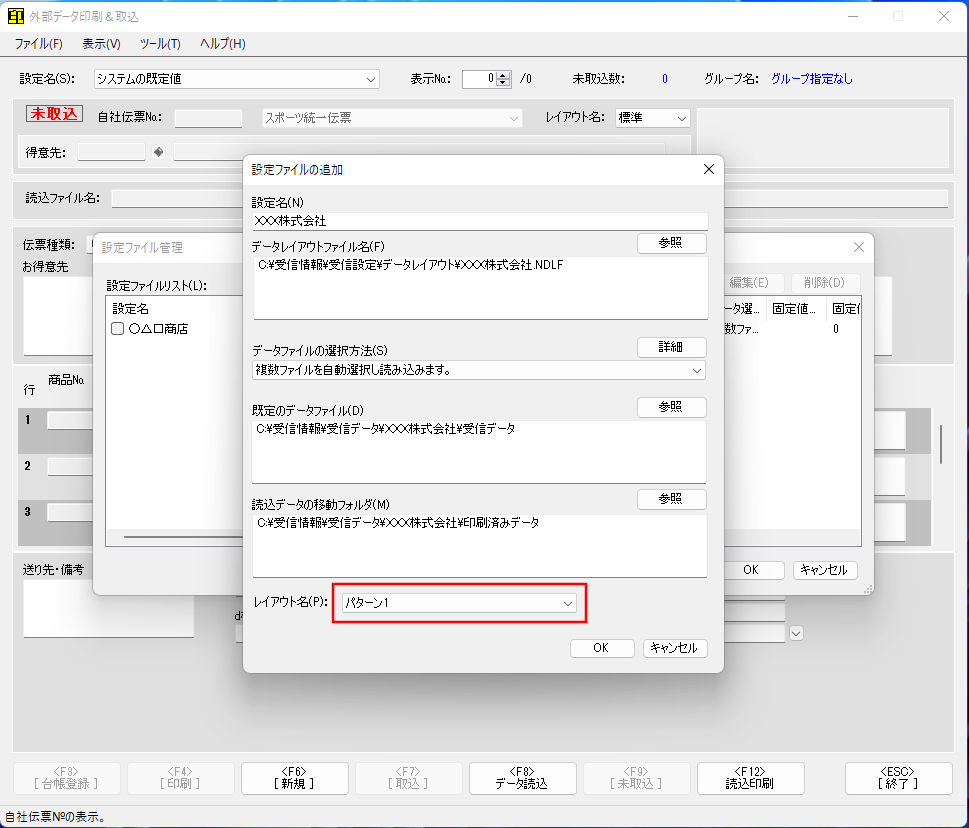Select row 1 in the 商品 grid
This screenshot has width=969, height=828.
tap(28, 420)
